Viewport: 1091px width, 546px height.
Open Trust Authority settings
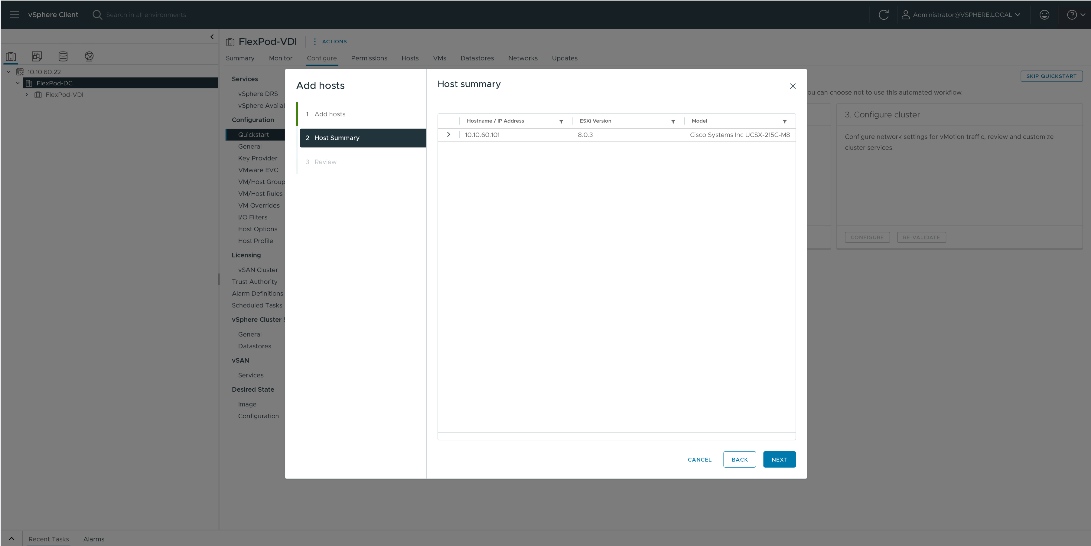tap(254, 282)
